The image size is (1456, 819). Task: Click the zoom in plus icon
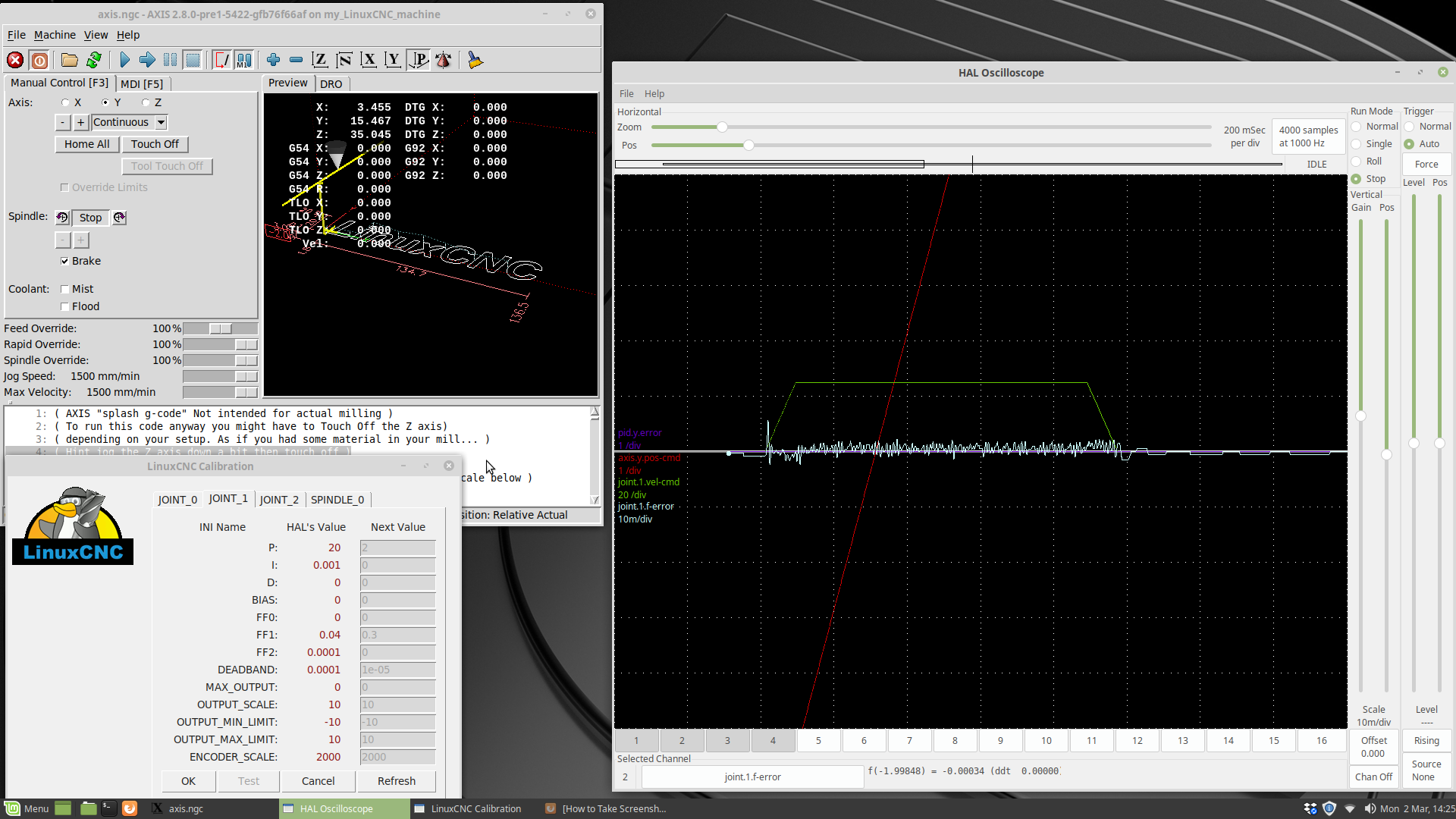tap(273, 60)
